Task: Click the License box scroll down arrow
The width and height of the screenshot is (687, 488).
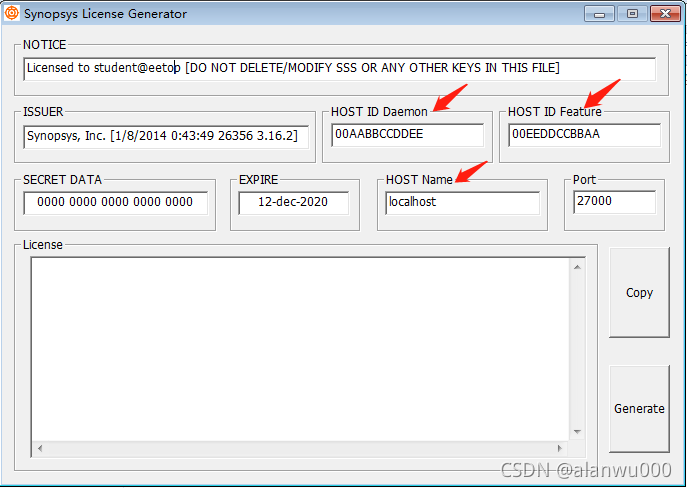Action: [577, 432]
